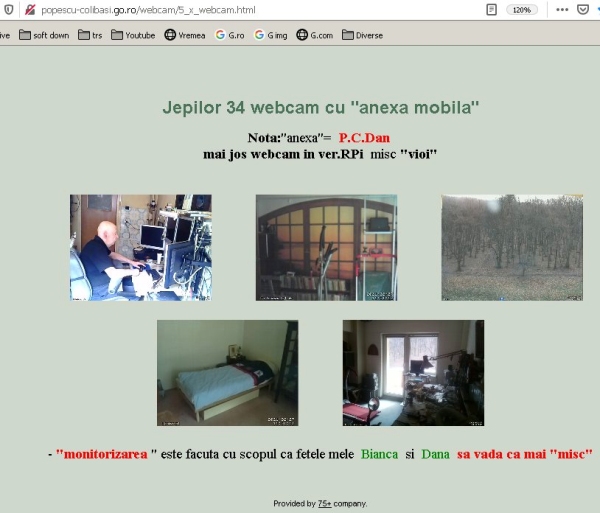600x513 pixels.
Task: Open the page actions three-dot menu
Action: (562, 9)
